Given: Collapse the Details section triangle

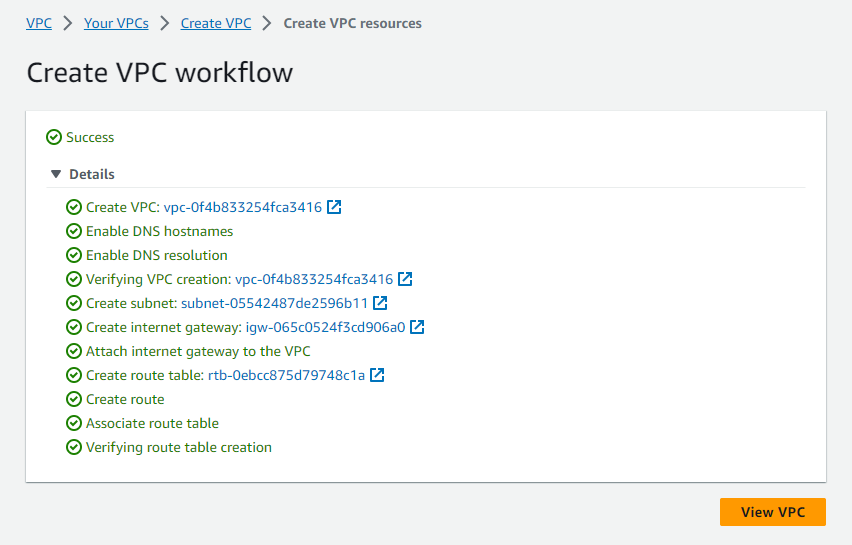Looking at the screenshot, I should point(56,174).
